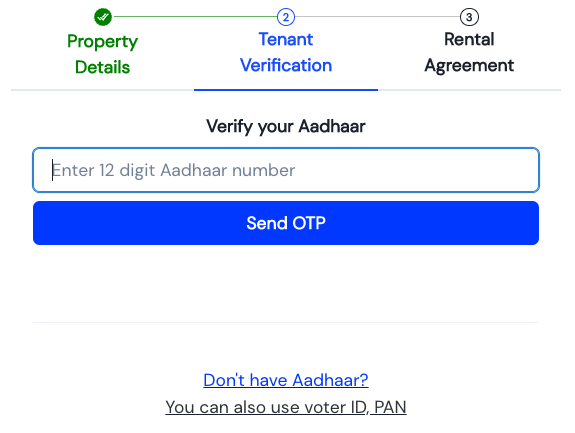Click the "Verify your Aadhaar" heading
The width and height of the screenshot is (575, 433).
[x=286, y=126]
